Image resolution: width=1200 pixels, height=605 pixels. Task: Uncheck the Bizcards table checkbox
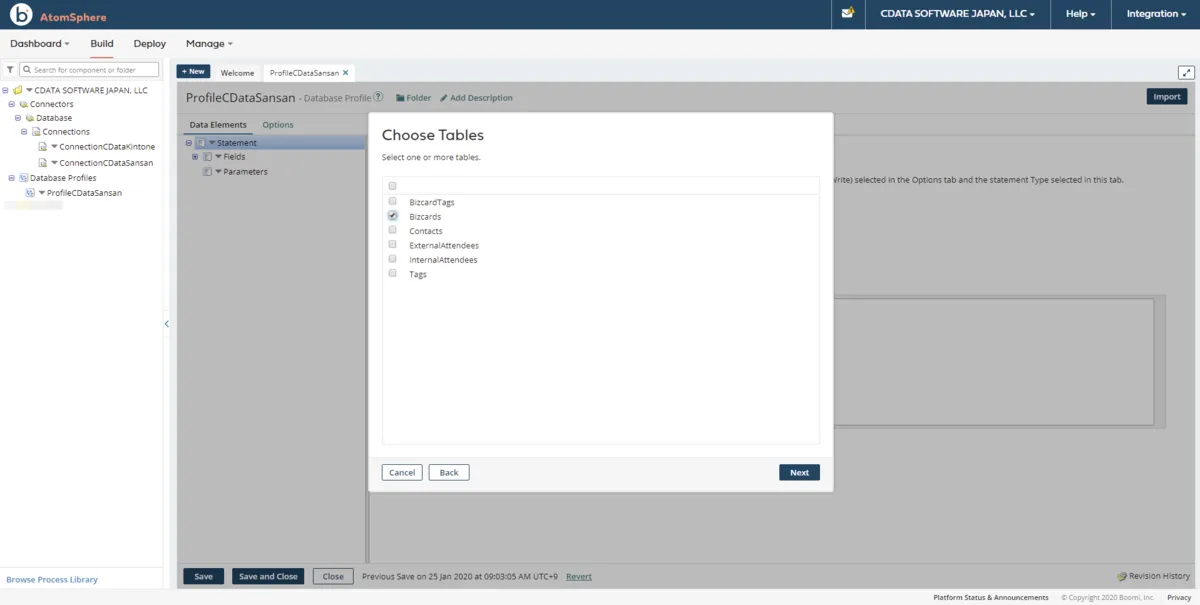point(393,216)
